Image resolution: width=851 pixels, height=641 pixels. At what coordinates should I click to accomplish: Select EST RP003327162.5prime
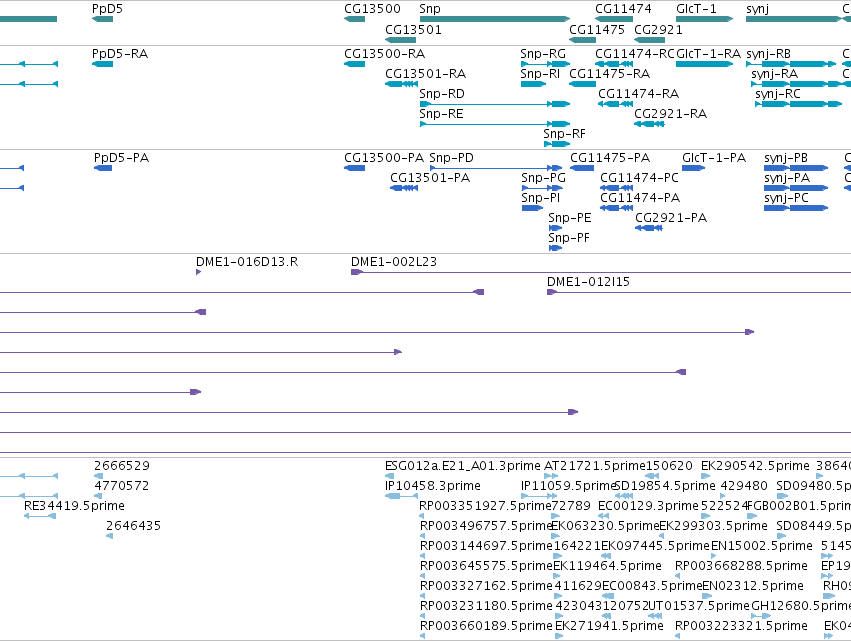point(423,596)
